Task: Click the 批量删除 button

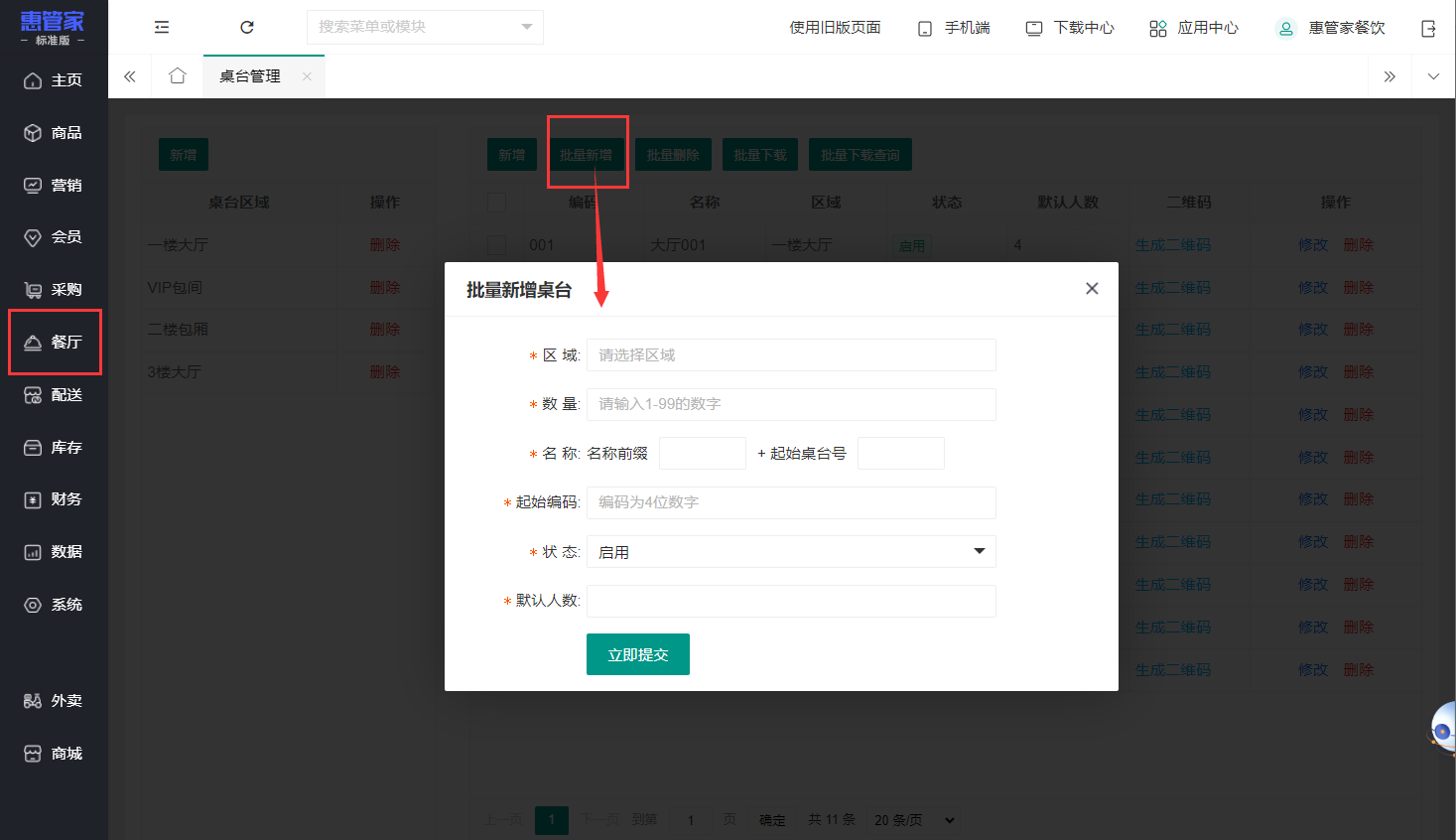Action: 673,155
